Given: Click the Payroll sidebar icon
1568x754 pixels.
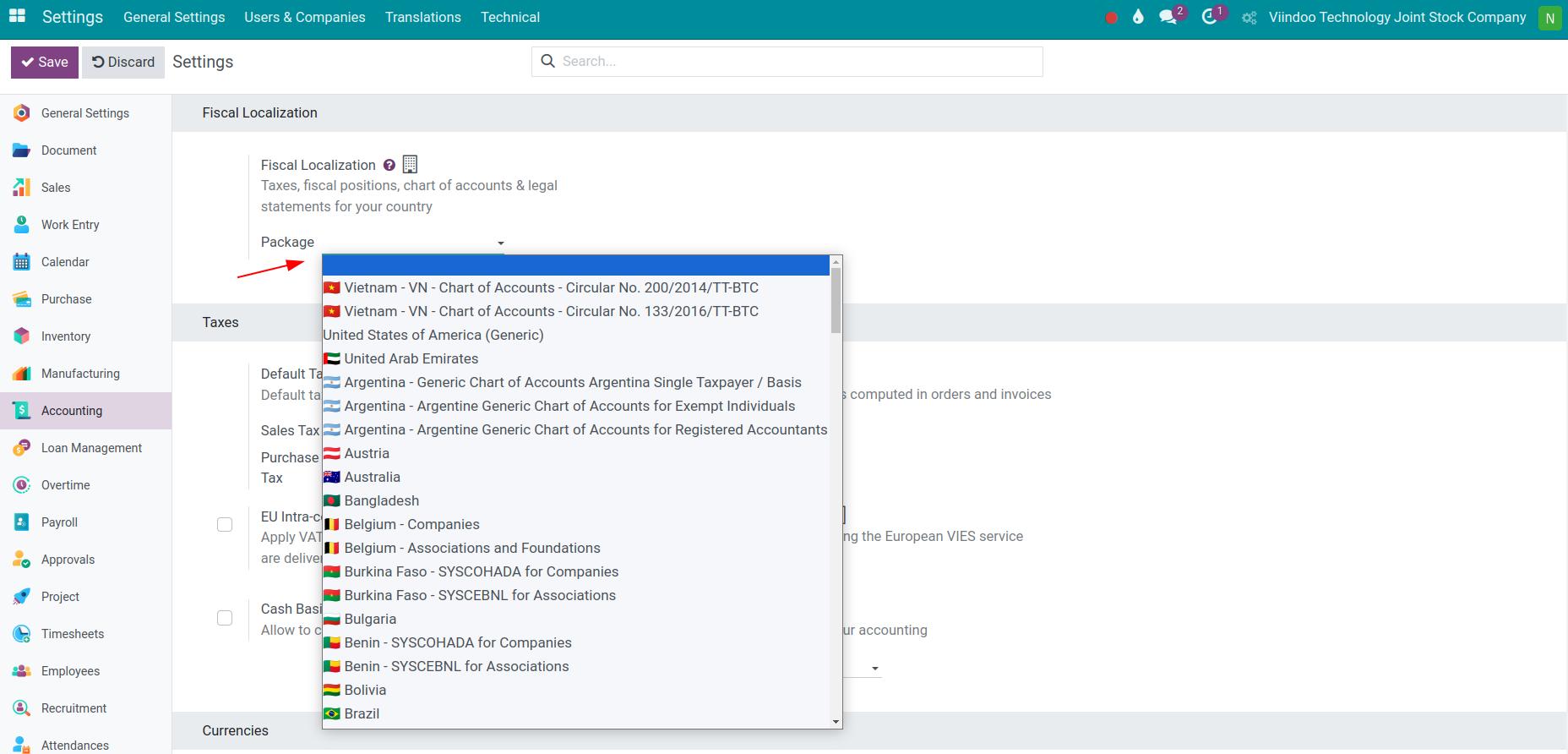Looking at the screenshot, I should point(22,522).
